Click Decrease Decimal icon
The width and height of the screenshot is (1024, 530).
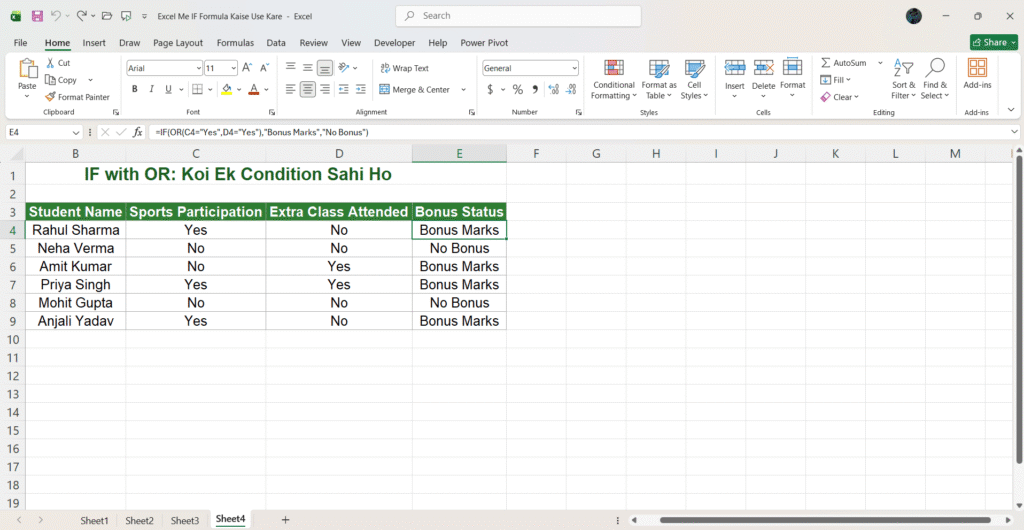571,89
